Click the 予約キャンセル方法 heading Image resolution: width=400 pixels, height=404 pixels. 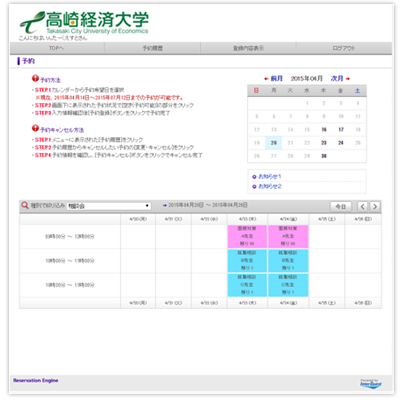tap(62, 130)
